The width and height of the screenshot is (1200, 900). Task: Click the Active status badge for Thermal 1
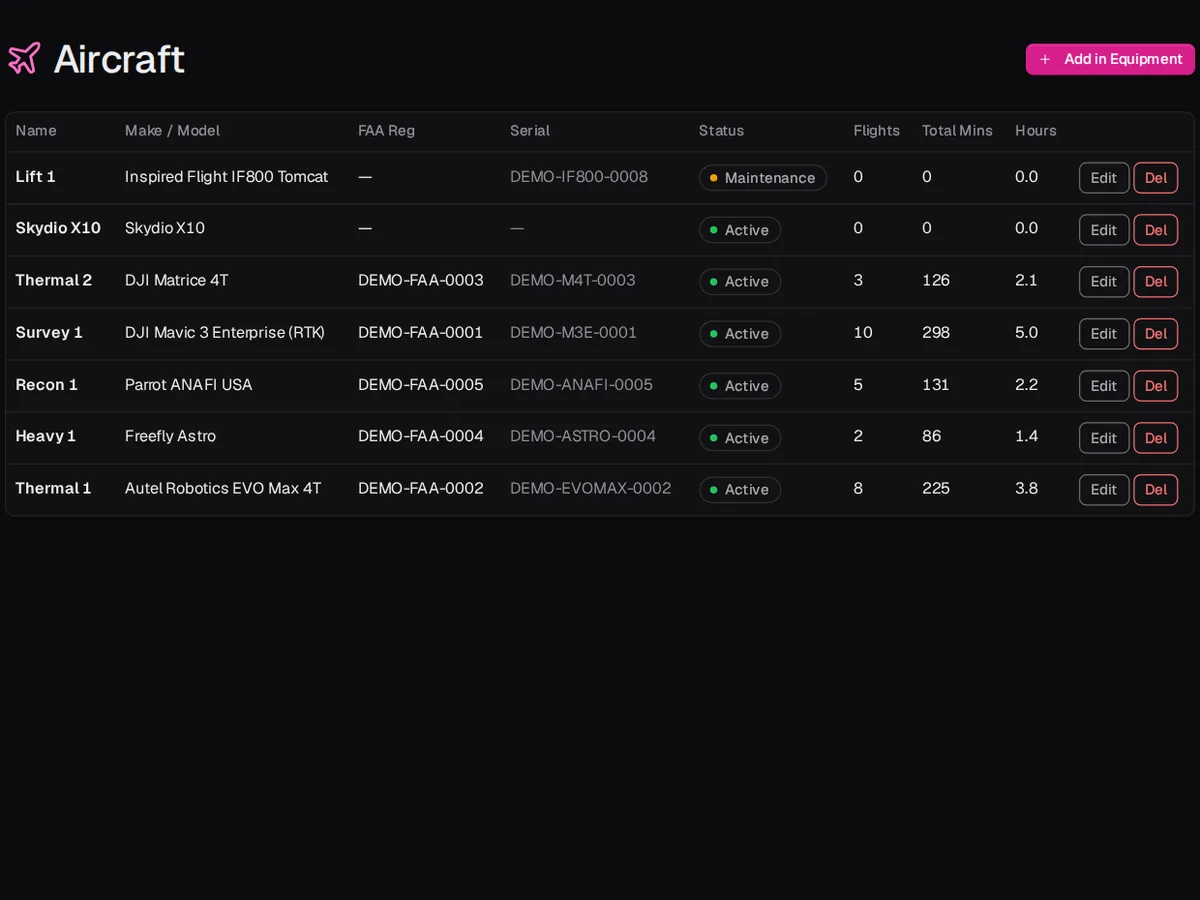coord(740,490)
